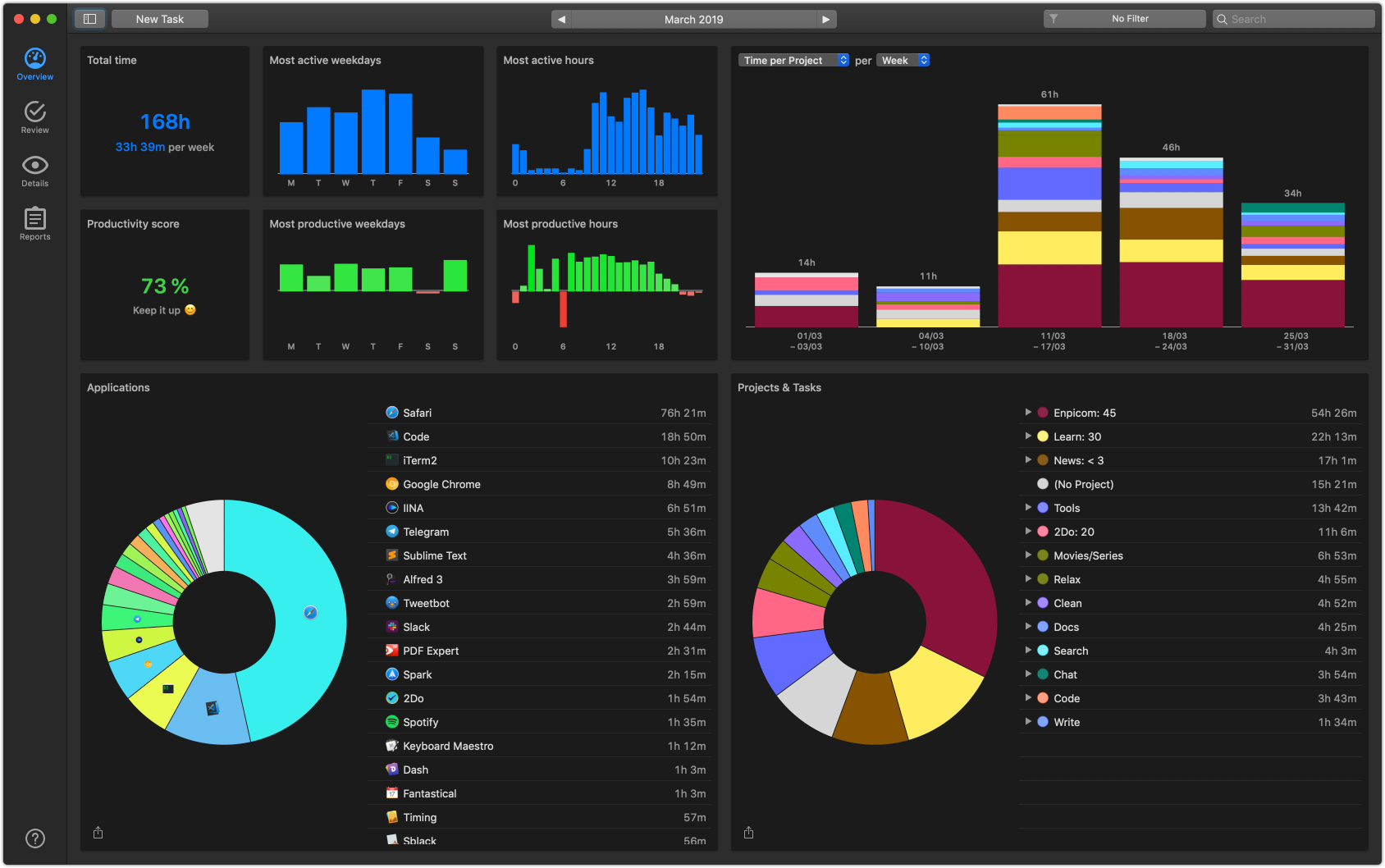The width and height of the screenshot is (1385, 868).
Task: Click the PDF Expert app icon
Action: tap(392, 651)
